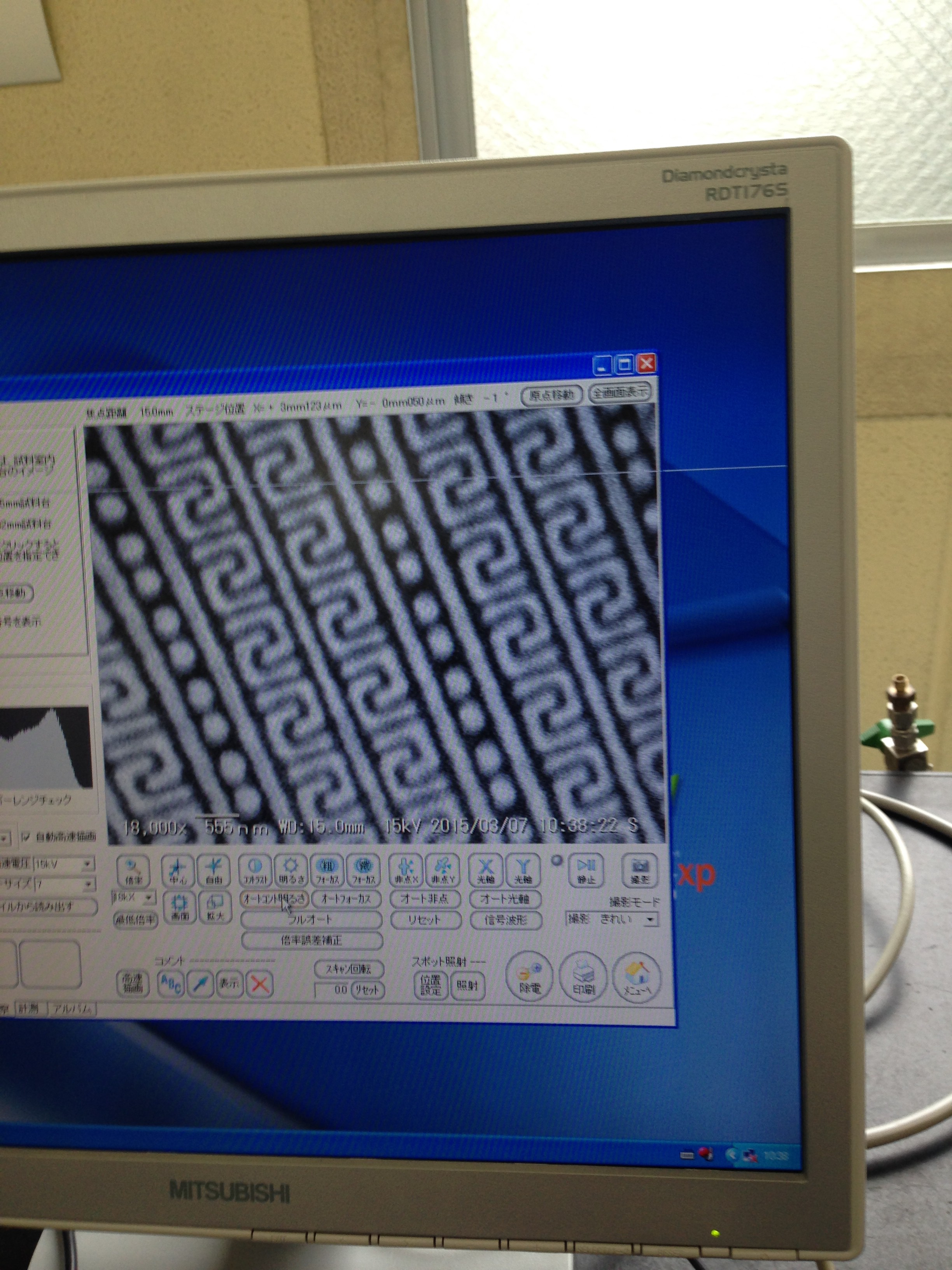Screen dimensions: 952x1270
Task: Click the 焦点距離 15.0mm status text
Action: [129, 412]
